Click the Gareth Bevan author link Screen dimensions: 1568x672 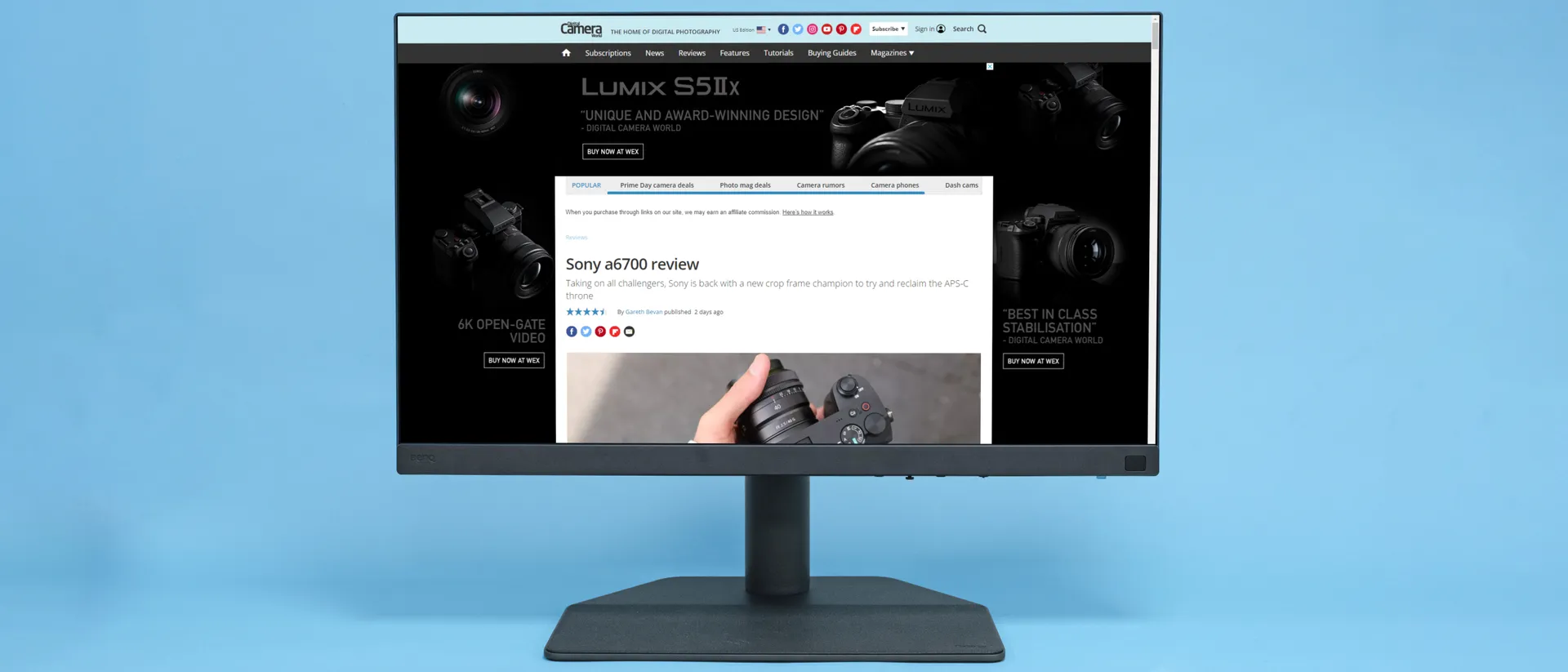644,312
